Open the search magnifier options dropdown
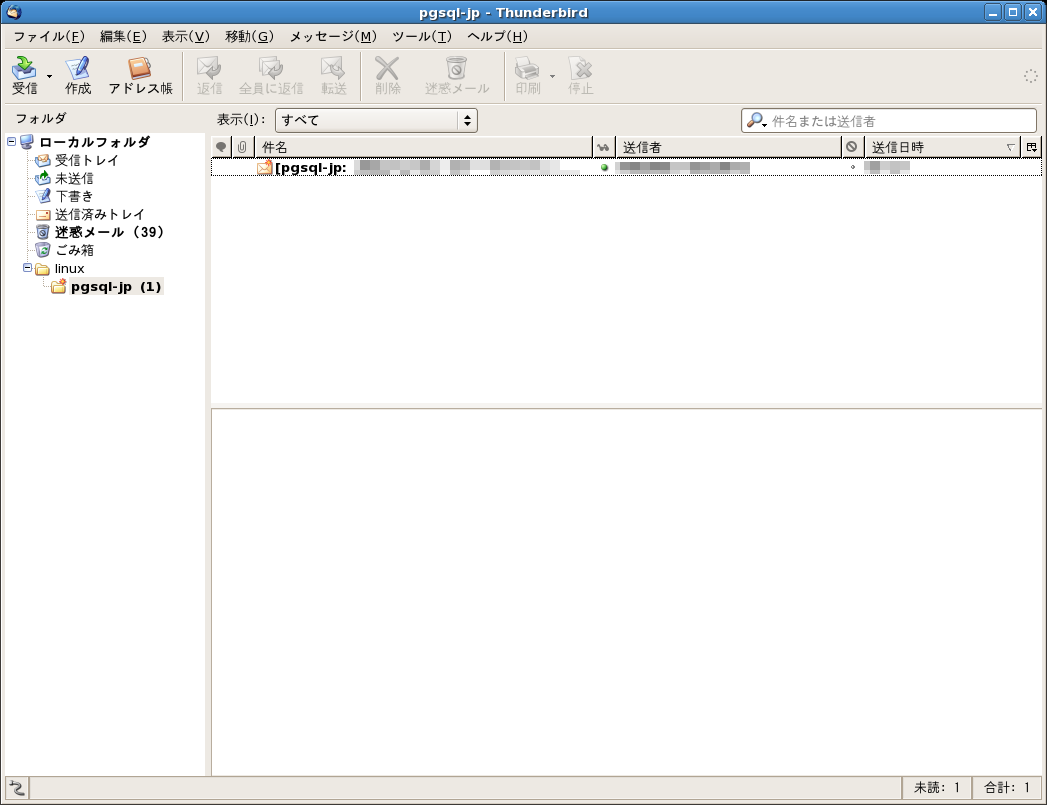This screenshot has height=805, width=1047. pyautogui.click(x=756, y=121)
